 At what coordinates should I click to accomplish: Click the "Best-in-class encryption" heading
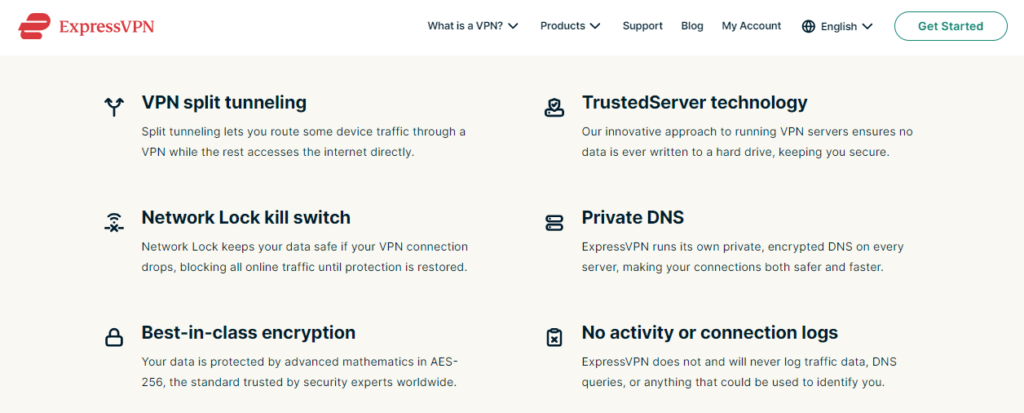[248, 332]
